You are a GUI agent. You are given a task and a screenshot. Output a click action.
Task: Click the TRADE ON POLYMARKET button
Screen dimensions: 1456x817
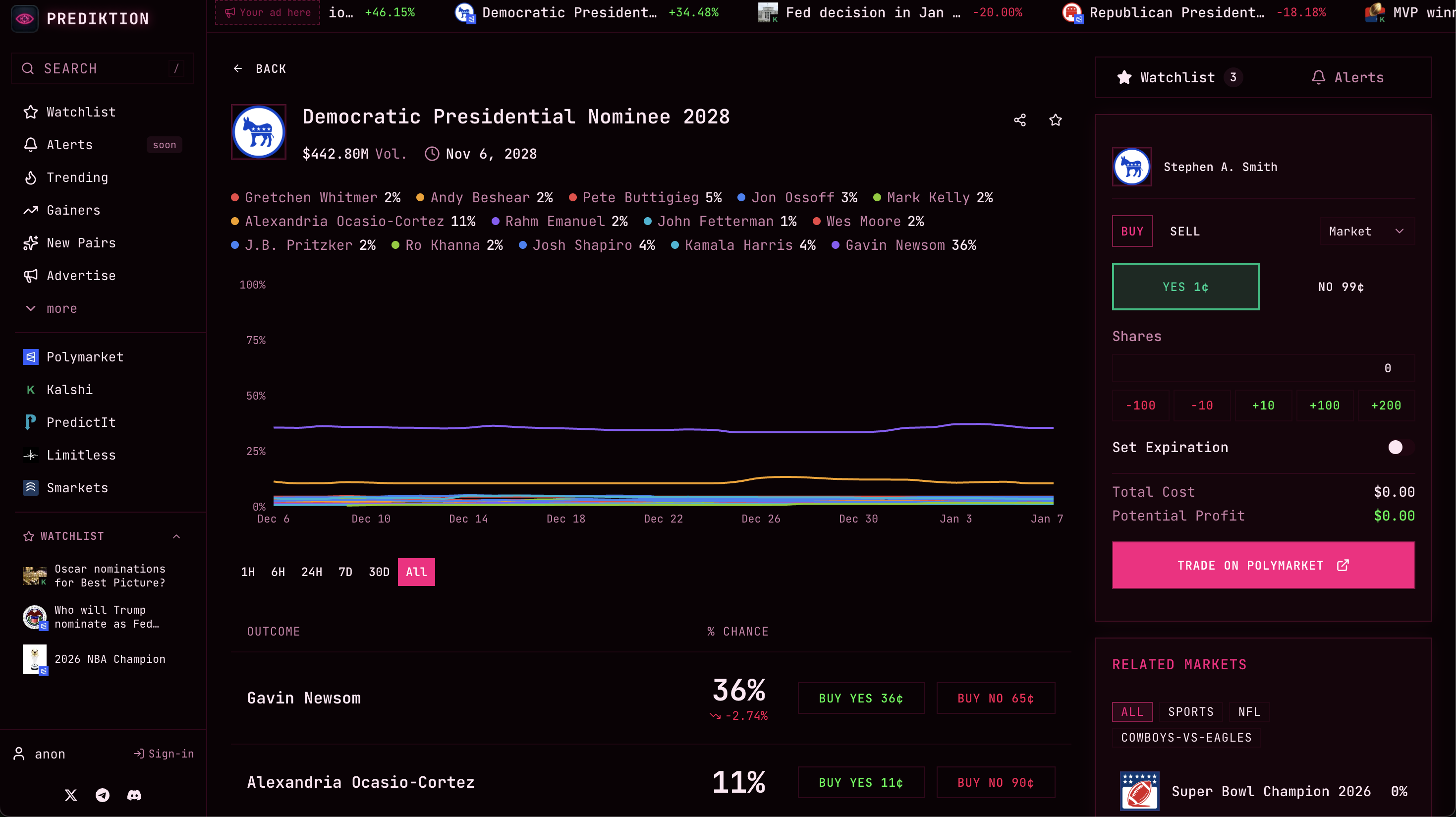click(1263, 565)
